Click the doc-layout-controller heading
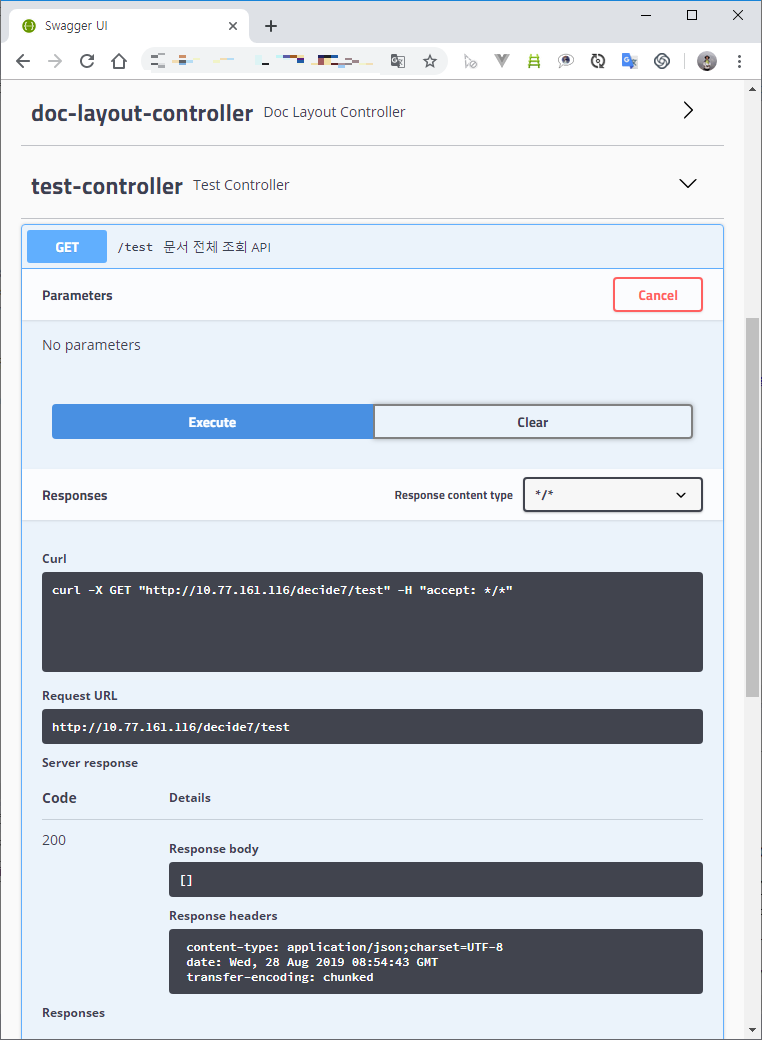This screenshot has height=1040, width=762. click(x=142, y=113)
